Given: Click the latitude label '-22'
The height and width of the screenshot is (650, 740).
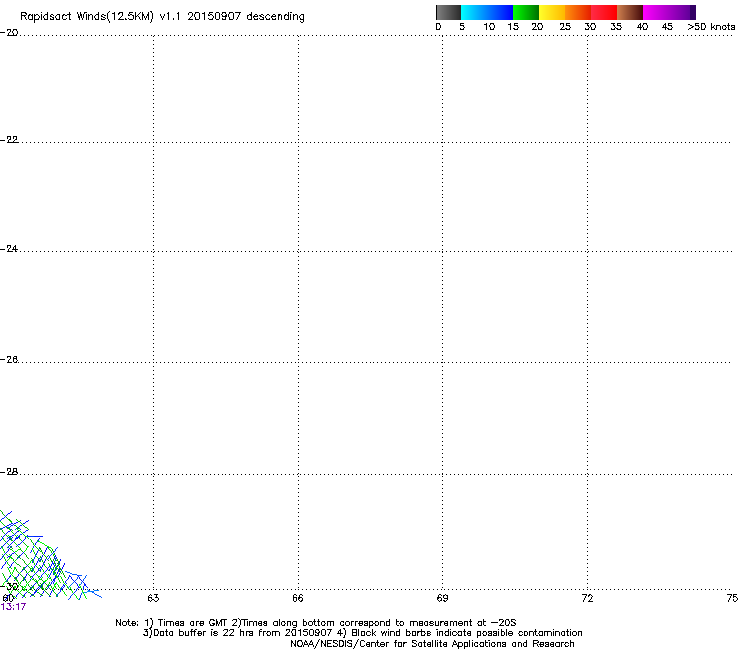Looking at the screenshot, I should [9, 139].
